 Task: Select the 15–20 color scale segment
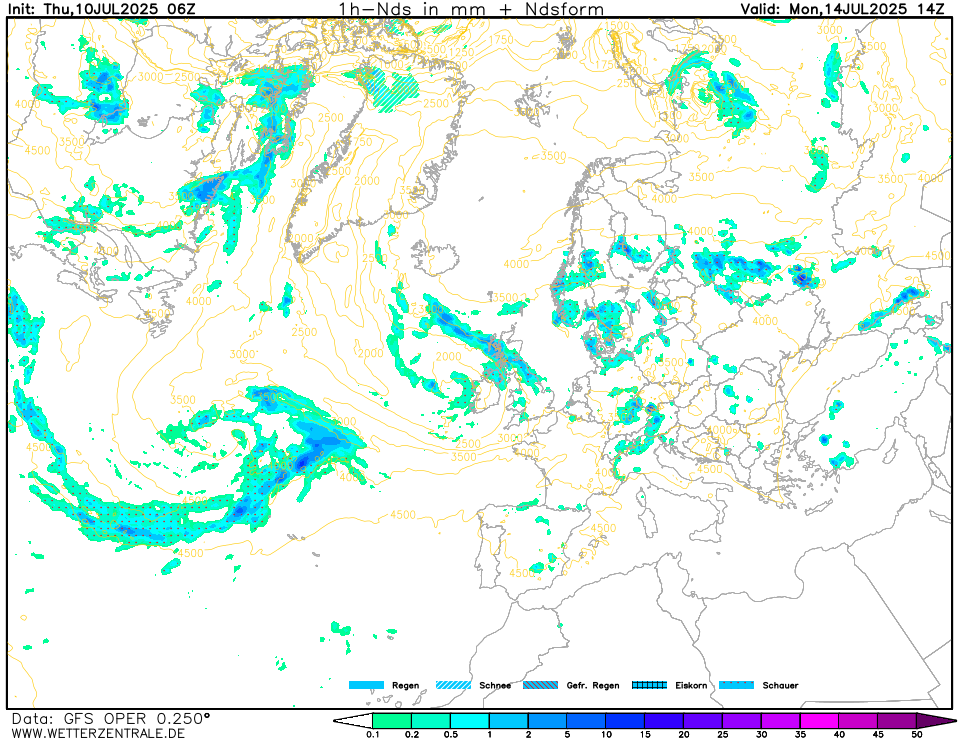[664, 721]
